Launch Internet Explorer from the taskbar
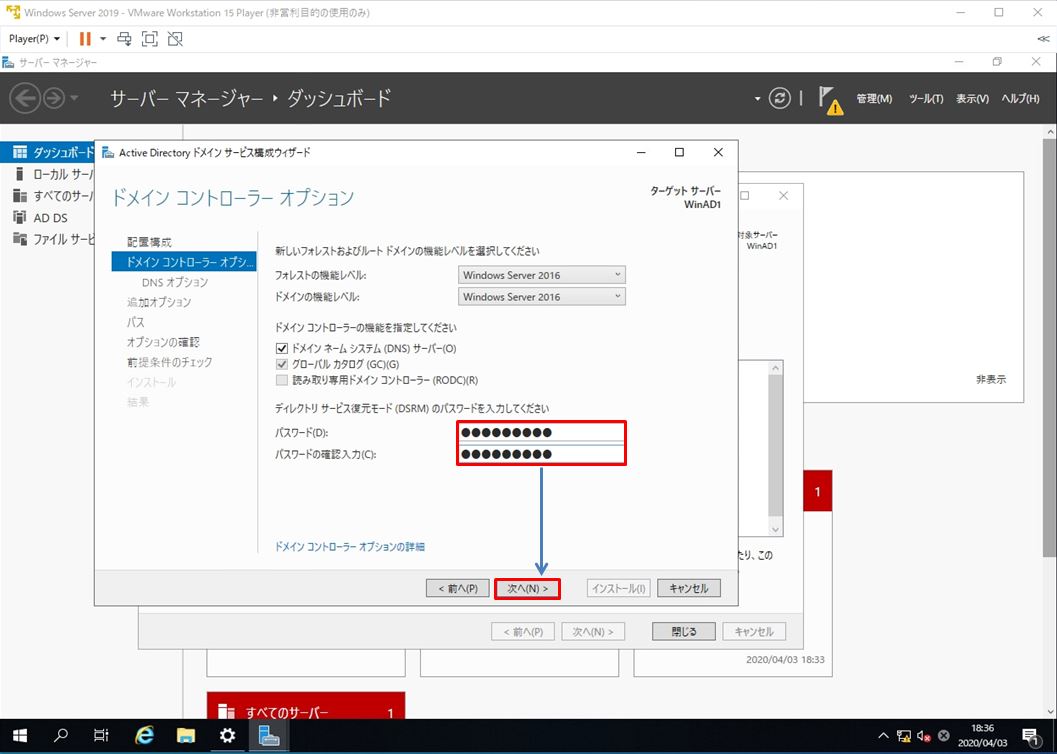The image size is (1057, 754). [x=144, y=736]
